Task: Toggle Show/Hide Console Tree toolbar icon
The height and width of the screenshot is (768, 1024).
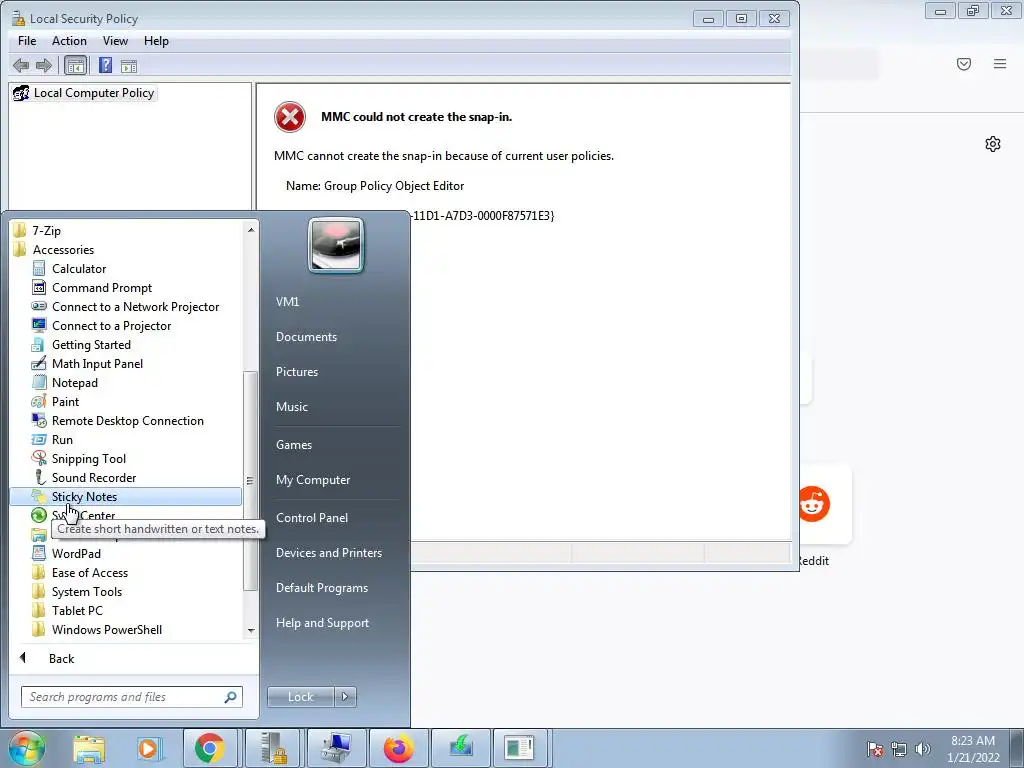Action: pyautogui.click(x=76, y=65)
